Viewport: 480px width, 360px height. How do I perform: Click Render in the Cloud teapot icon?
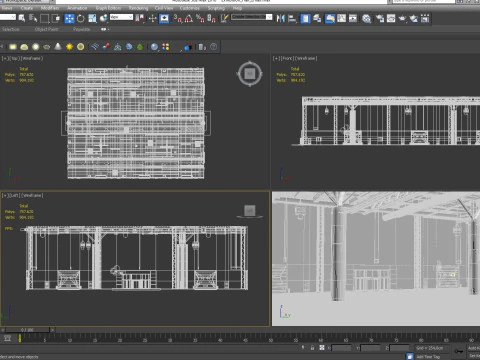(414, 18)
